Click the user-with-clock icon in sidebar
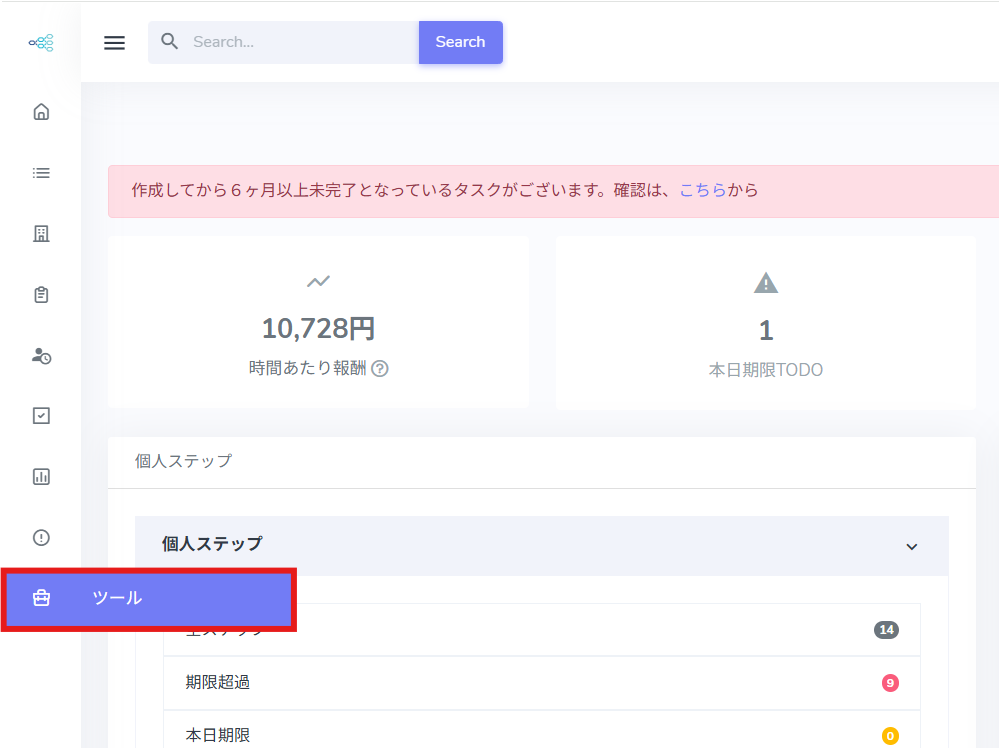The width and height of the screenshot is (999, 748). coord(41,356)
